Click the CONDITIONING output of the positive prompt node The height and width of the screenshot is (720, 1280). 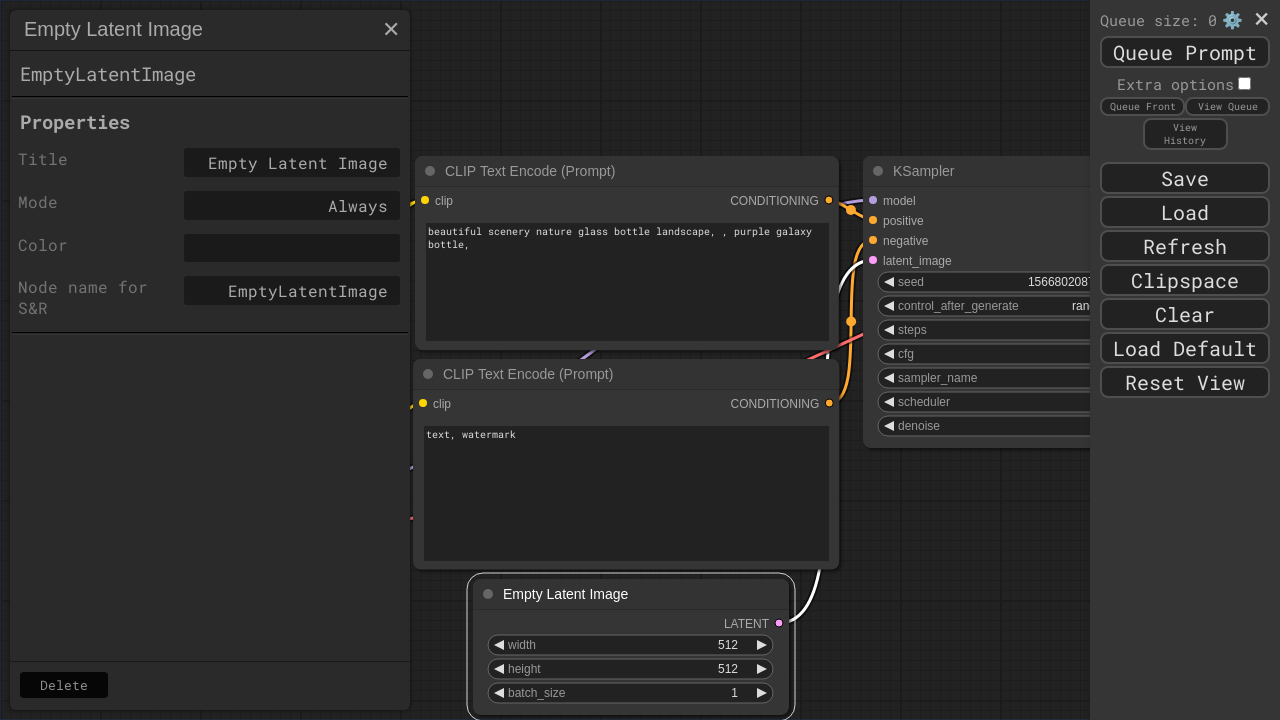click(x=829, y=200)
